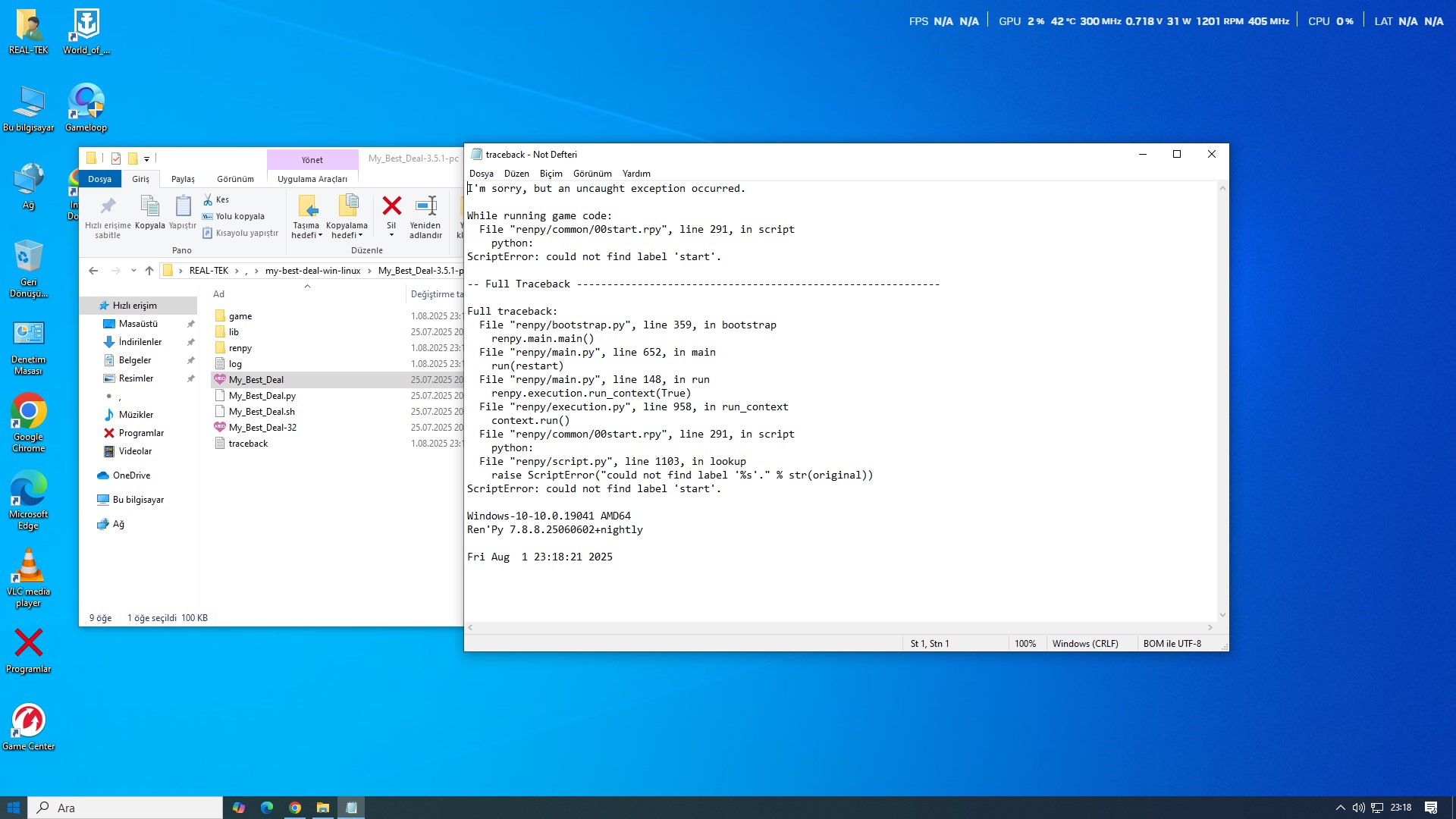Click the up-arrow parent folder icon
The image size is (1456, 819).
point(149,271)
